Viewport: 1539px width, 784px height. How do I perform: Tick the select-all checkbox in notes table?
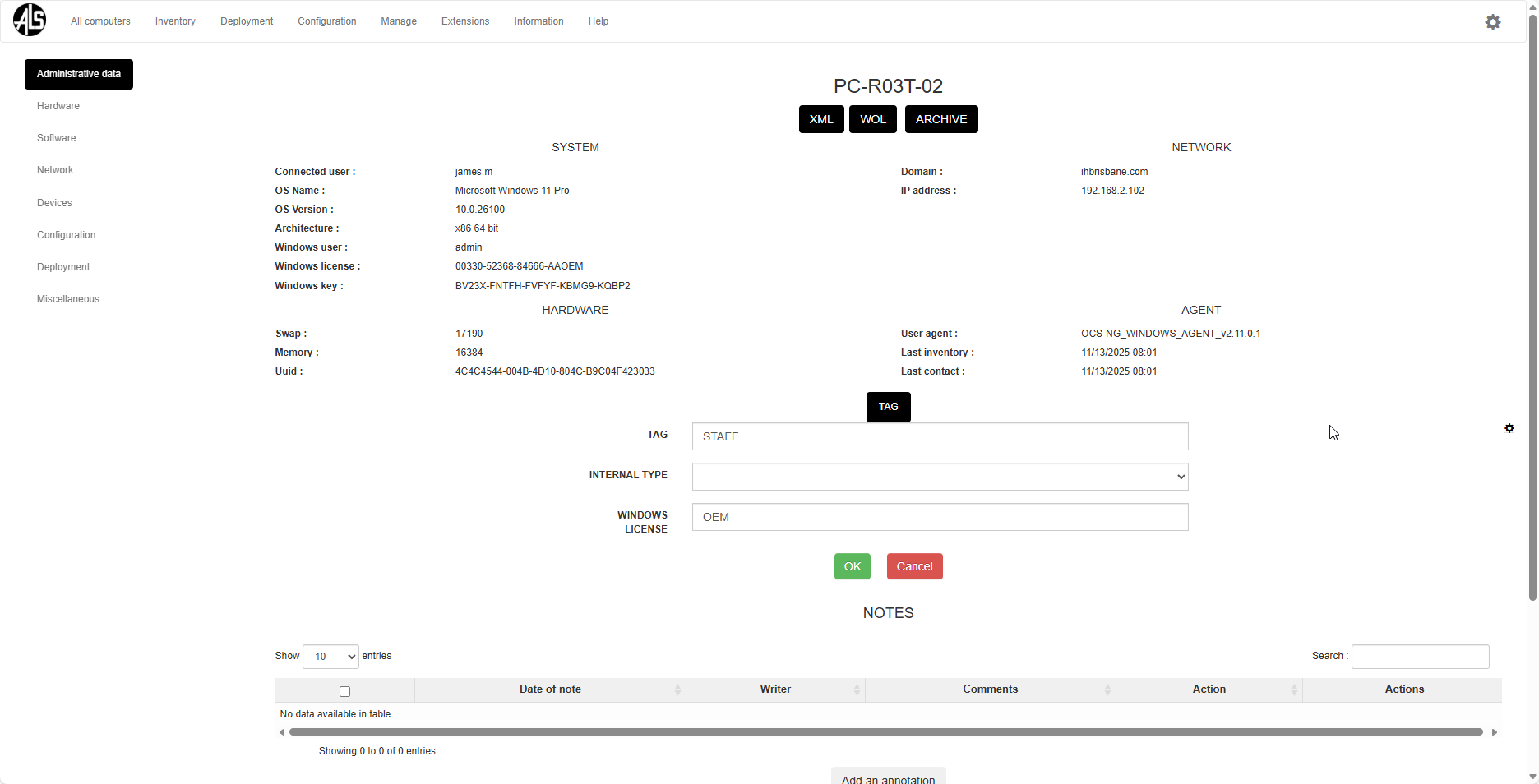click(x=344, y=691)
